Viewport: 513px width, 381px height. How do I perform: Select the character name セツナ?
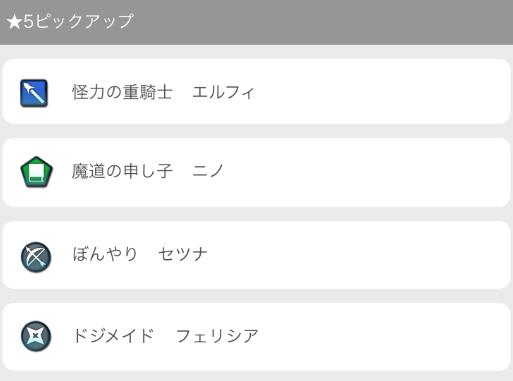pyautogui.click(x=183, y=254)
